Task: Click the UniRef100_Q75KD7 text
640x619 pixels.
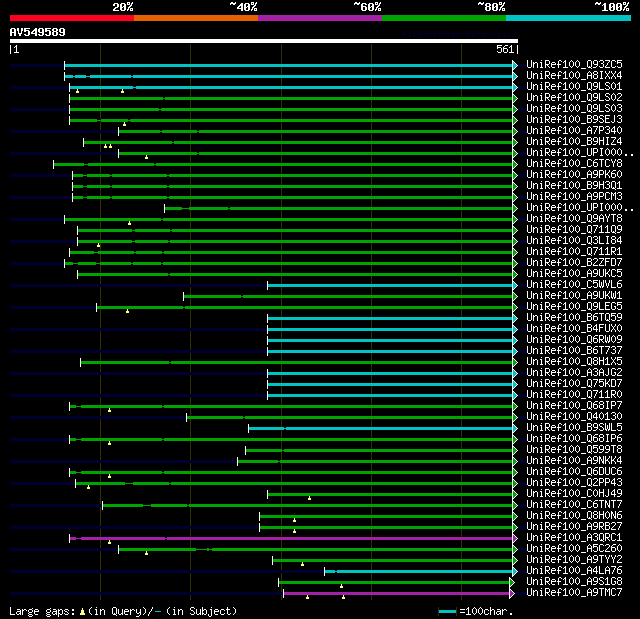Action: coord(574,384)
